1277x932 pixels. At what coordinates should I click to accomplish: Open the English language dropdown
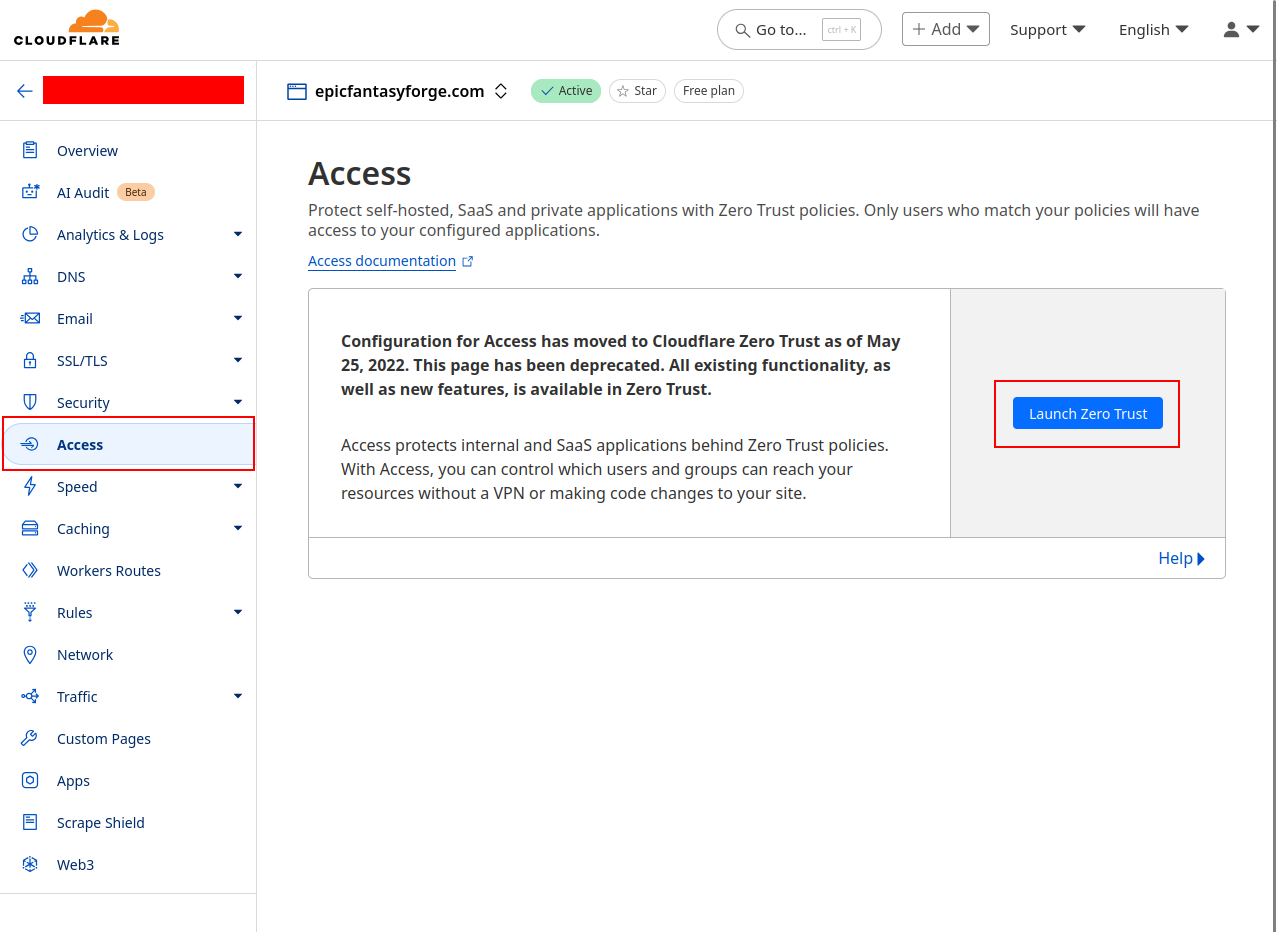click(x=1154, y=29)
